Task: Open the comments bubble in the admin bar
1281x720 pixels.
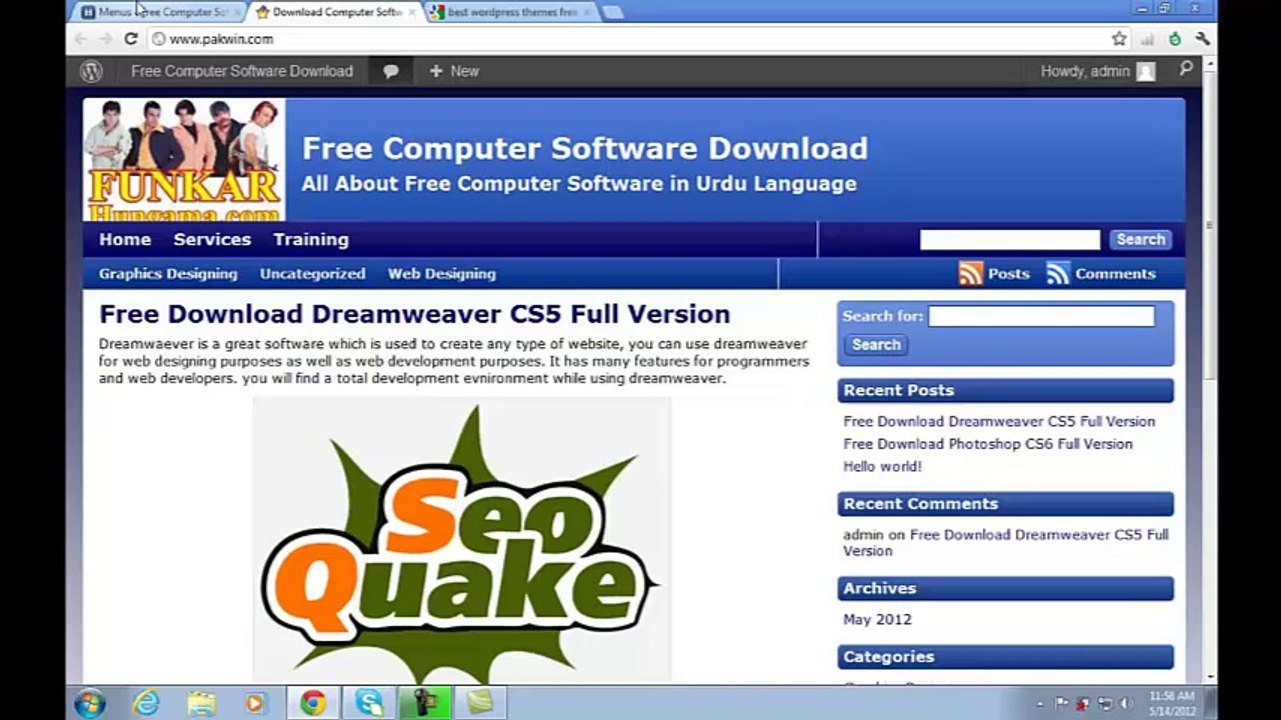Action: tap(391, 71)
